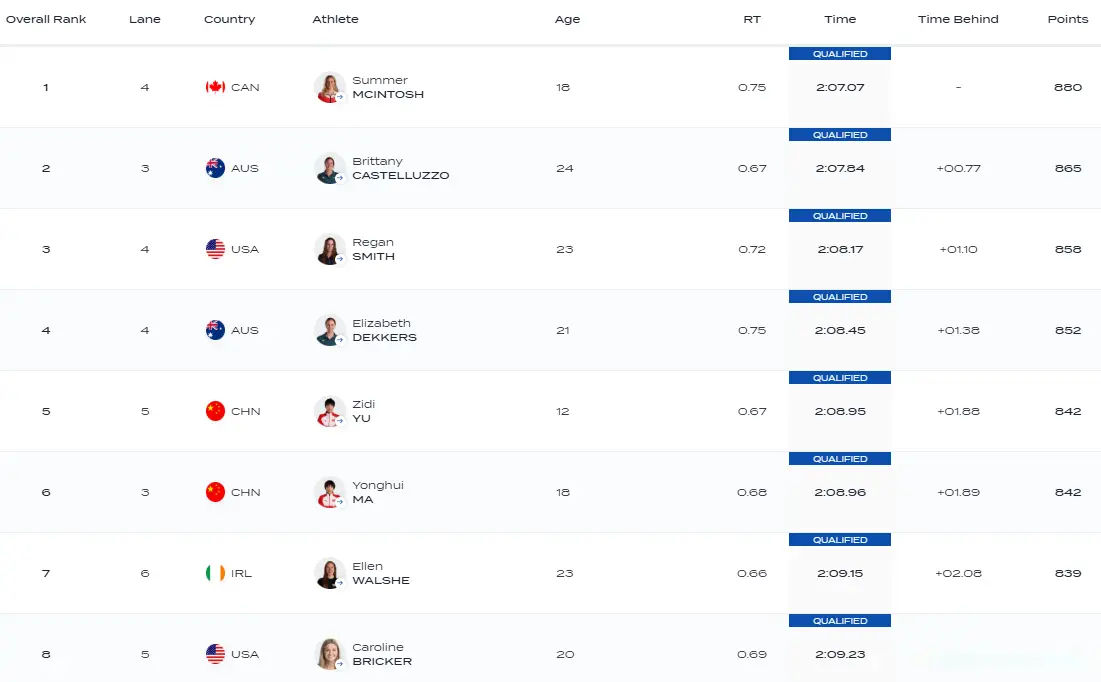Sort table by Time column header
Screen dimensions: 1101x682
(840, 19)
